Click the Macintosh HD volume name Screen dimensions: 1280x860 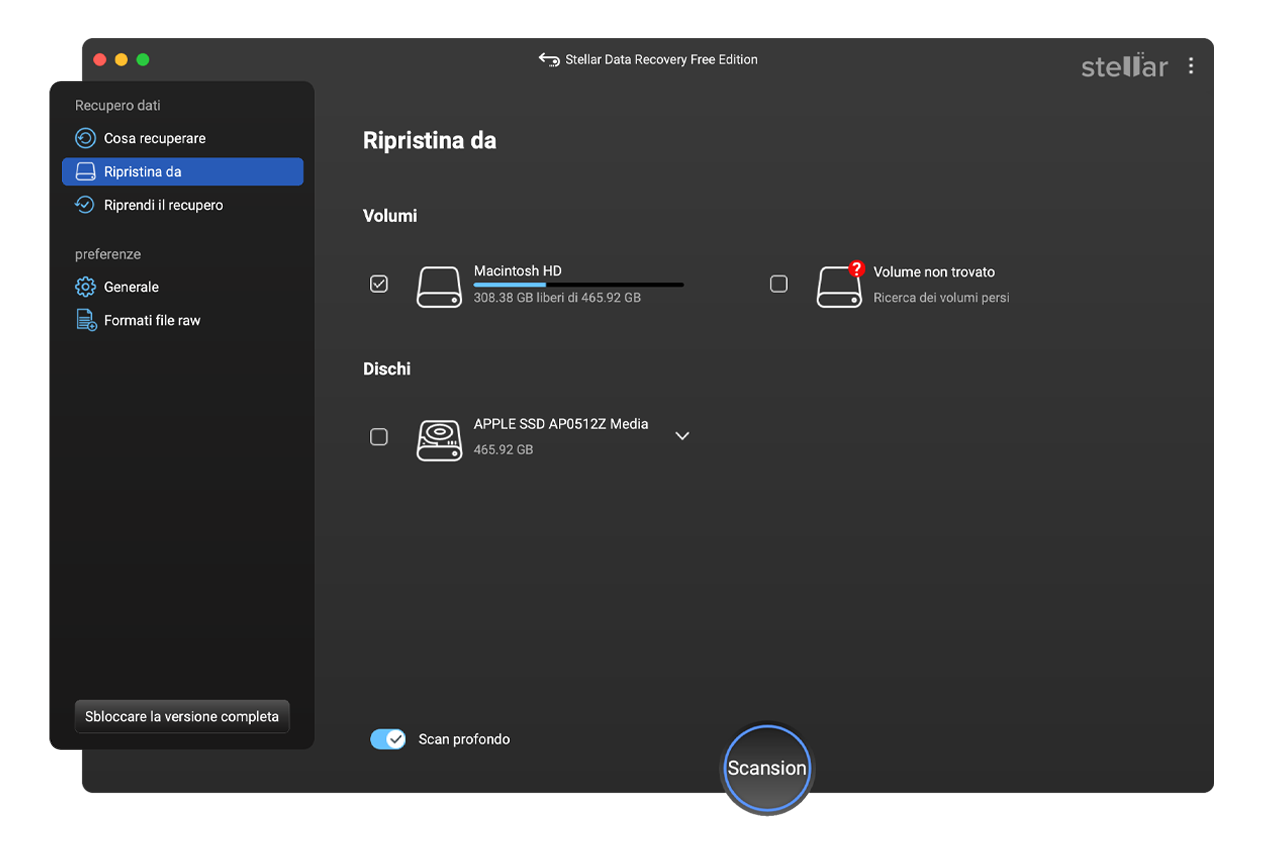point(518,271)
